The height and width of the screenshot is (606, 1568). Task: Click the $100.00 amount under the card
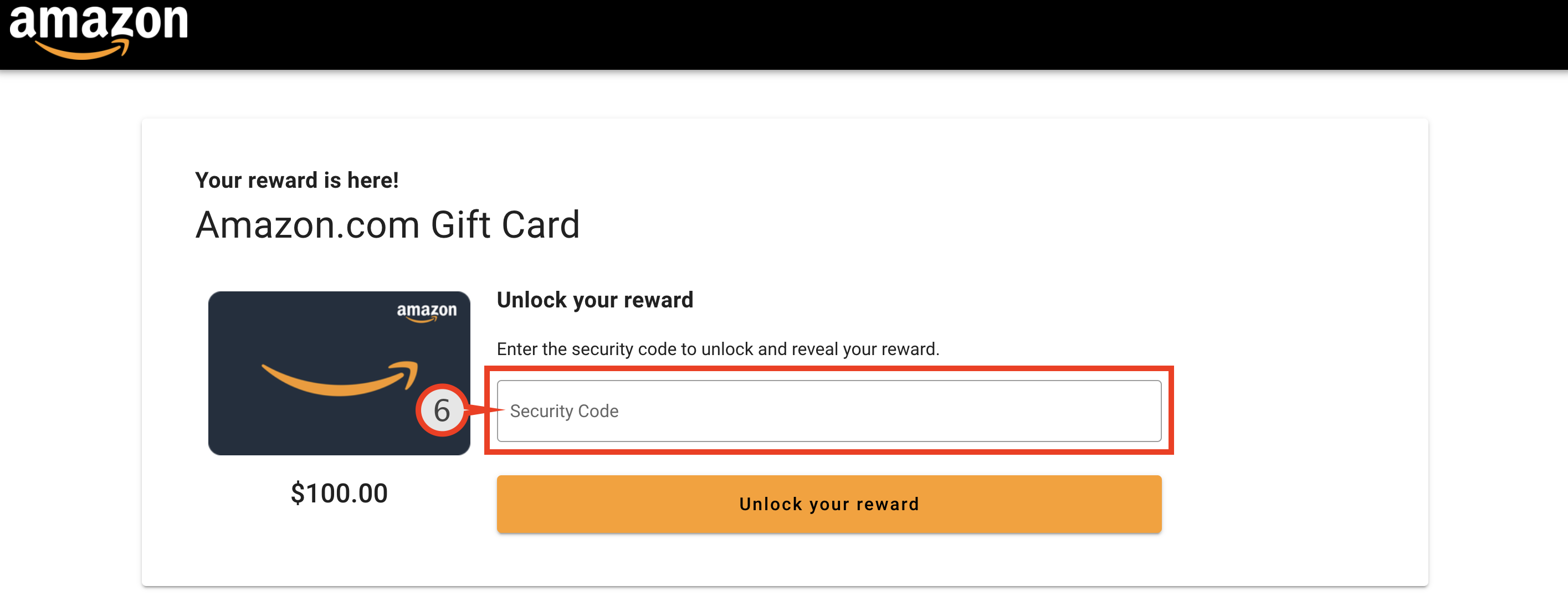pos(339,493)
